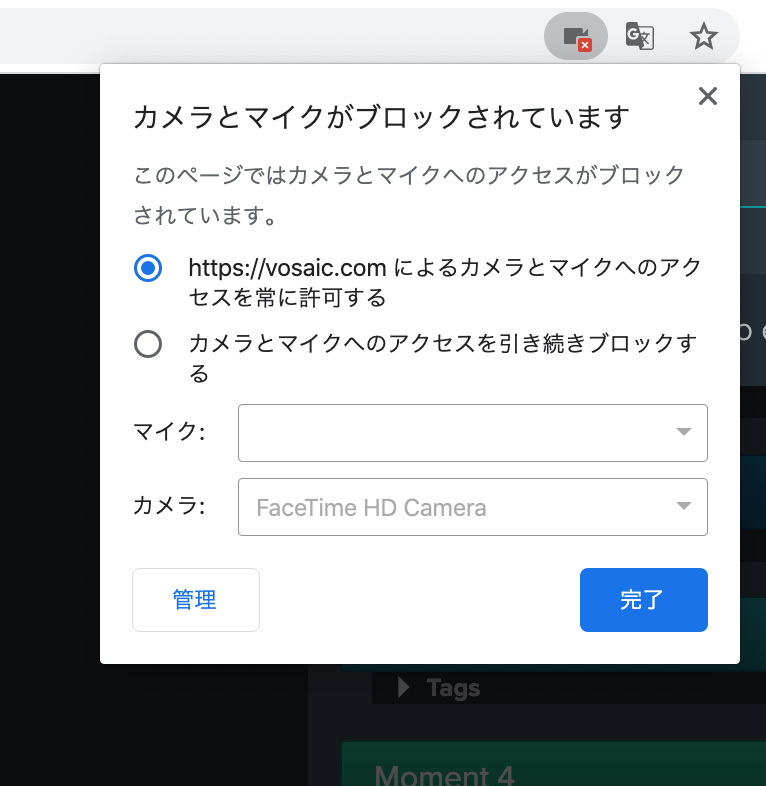Bookmark this page with the star icon
This screenshot has height=786, width=766.
point(704,37)
